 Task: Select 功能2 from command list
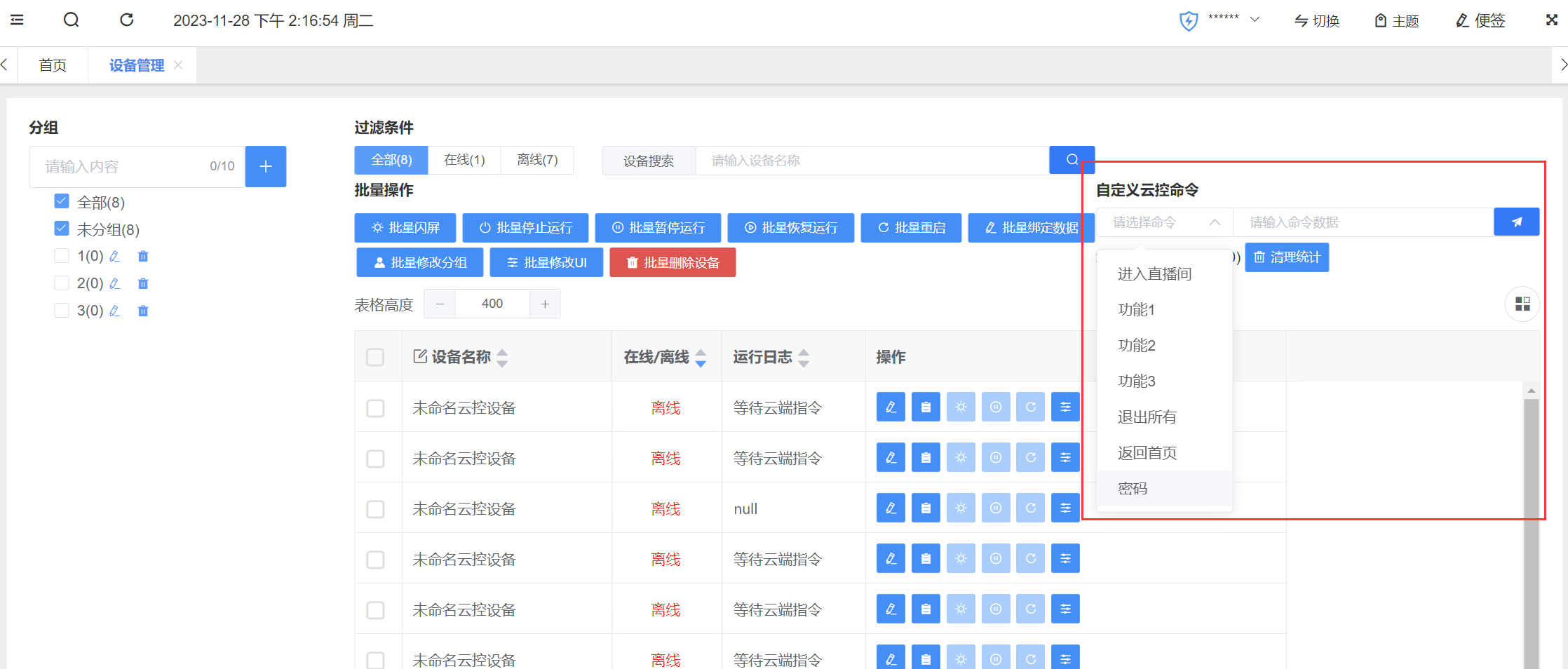click(1165, 346)
